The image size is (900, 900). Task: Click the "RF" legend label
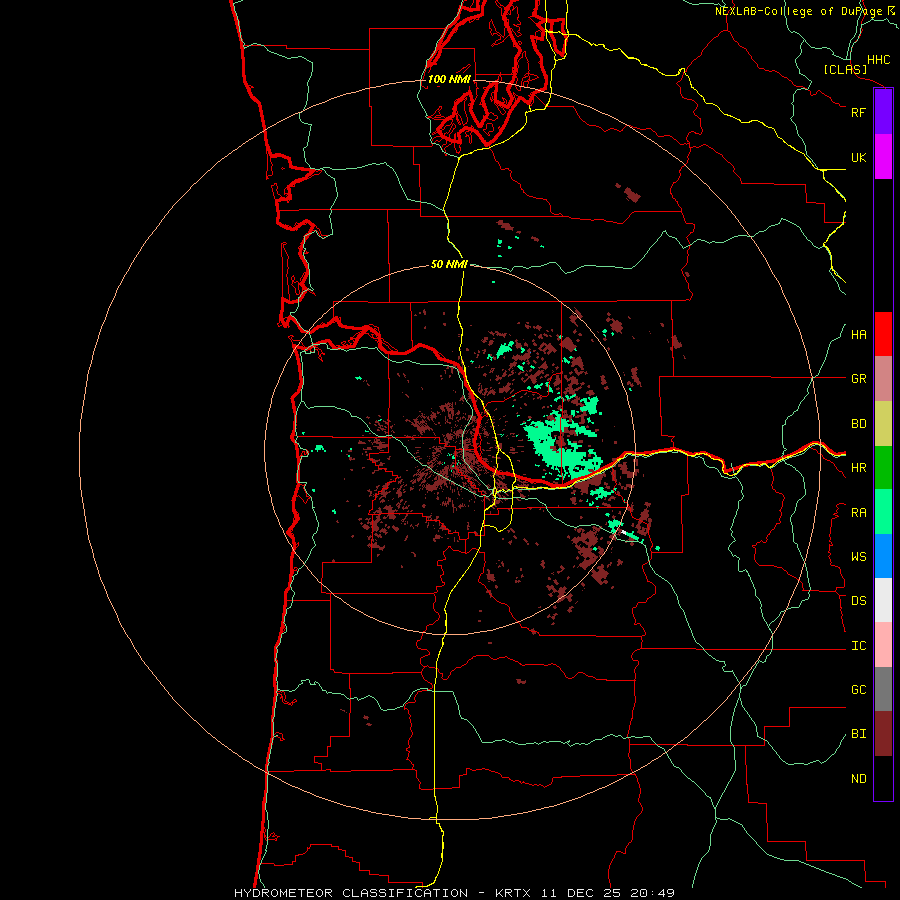(858, 112)
